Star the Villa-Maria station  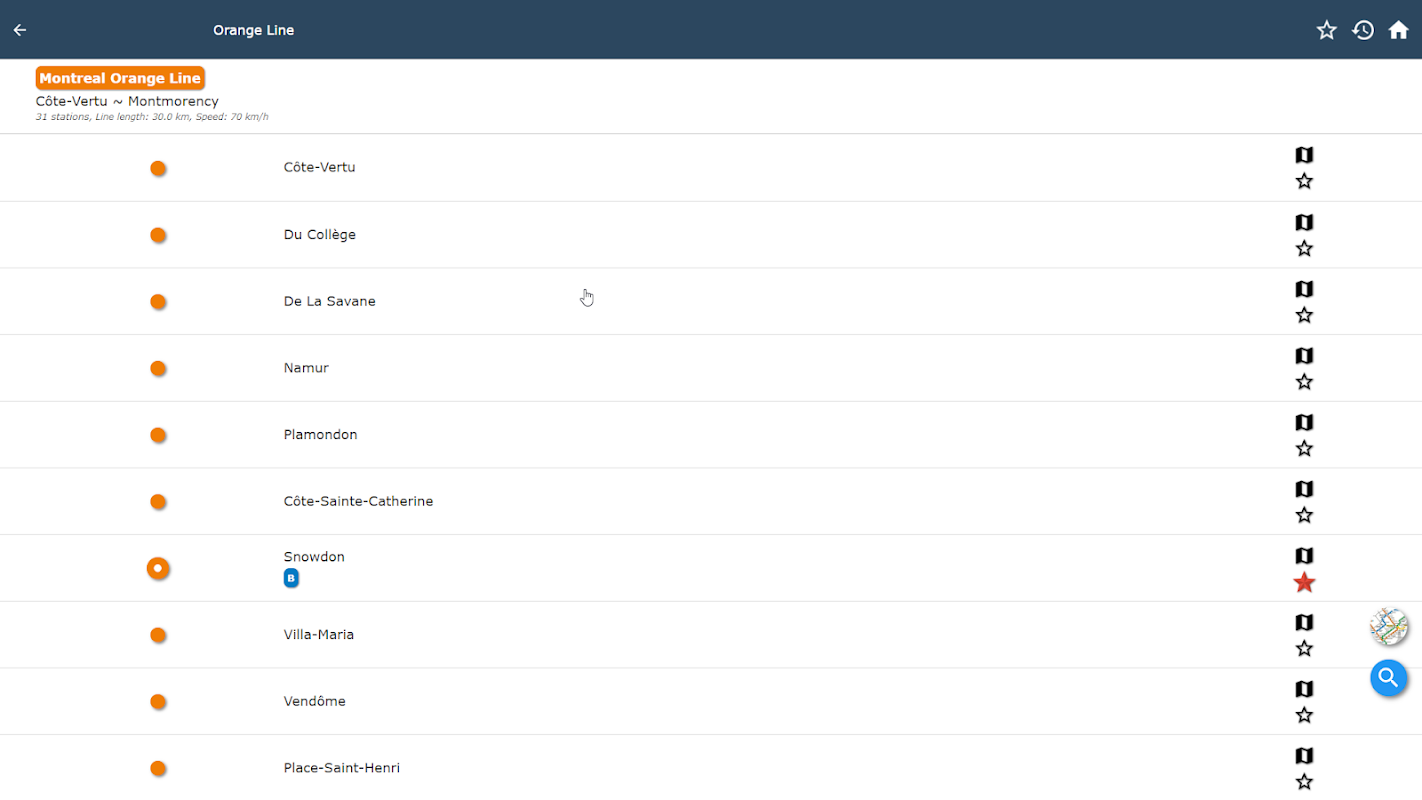[1304, 648]
